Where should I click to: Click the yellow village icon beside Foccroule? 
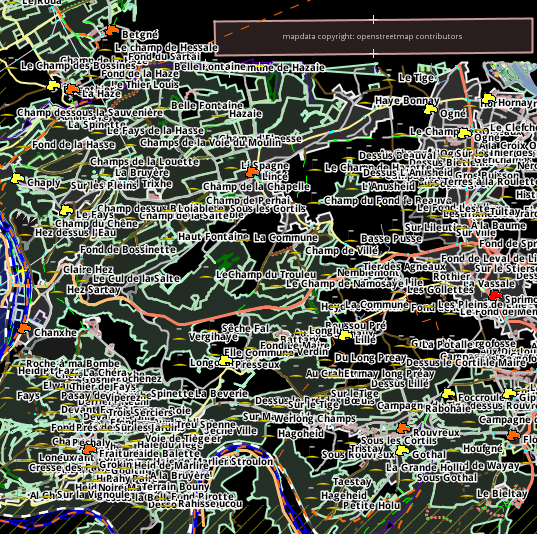click(x=448, y=394)
